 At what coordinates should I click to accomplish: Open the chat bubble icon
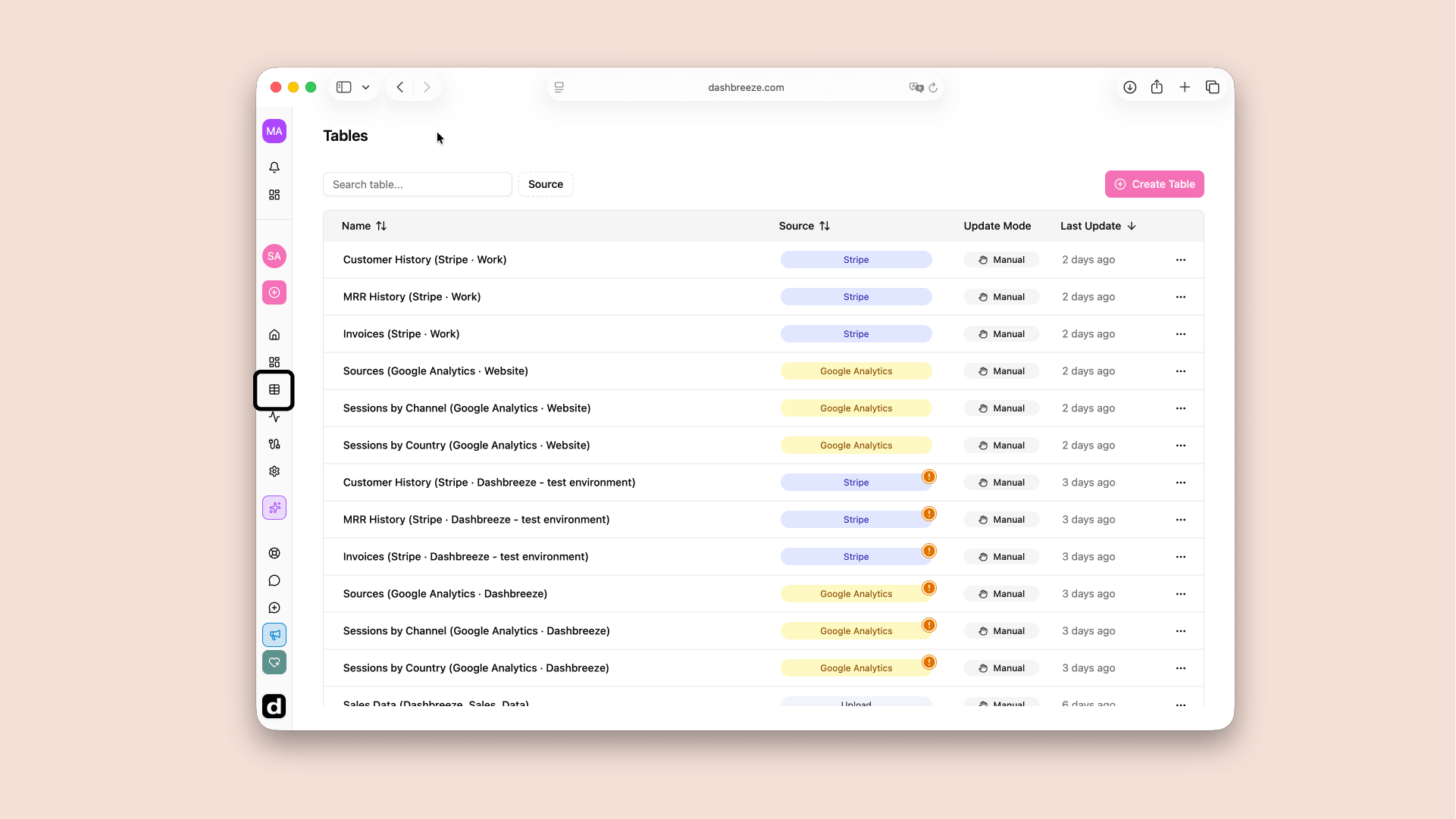point(274,580)
